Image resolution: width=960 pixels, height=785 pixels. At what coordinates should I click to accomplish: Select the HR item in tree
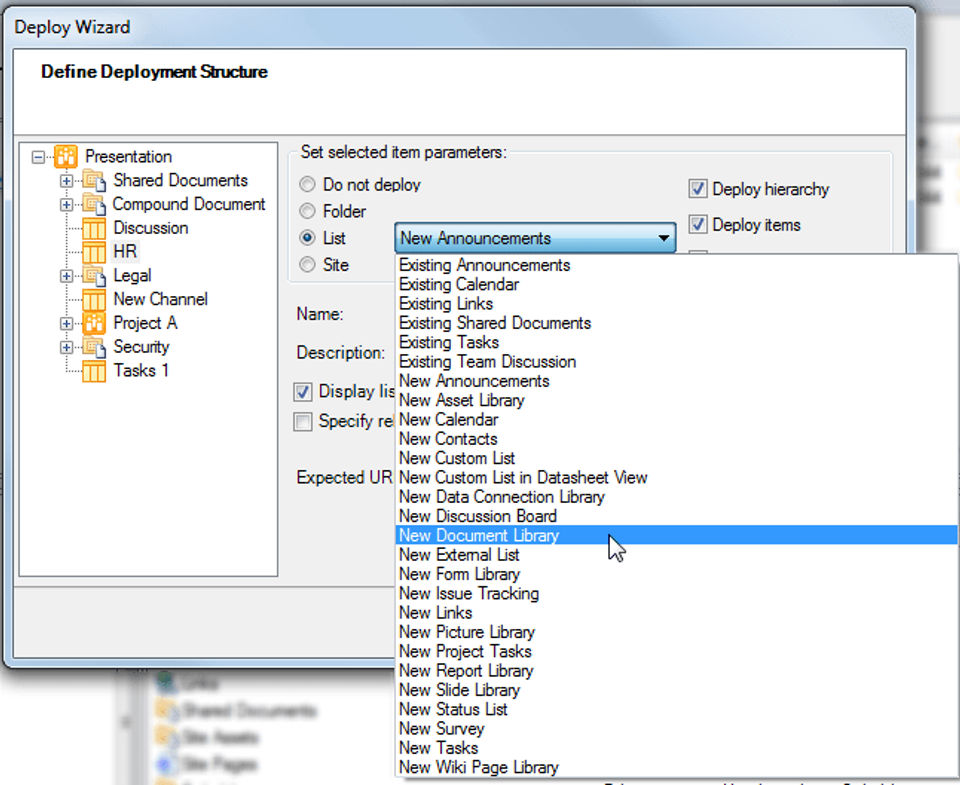126,252
